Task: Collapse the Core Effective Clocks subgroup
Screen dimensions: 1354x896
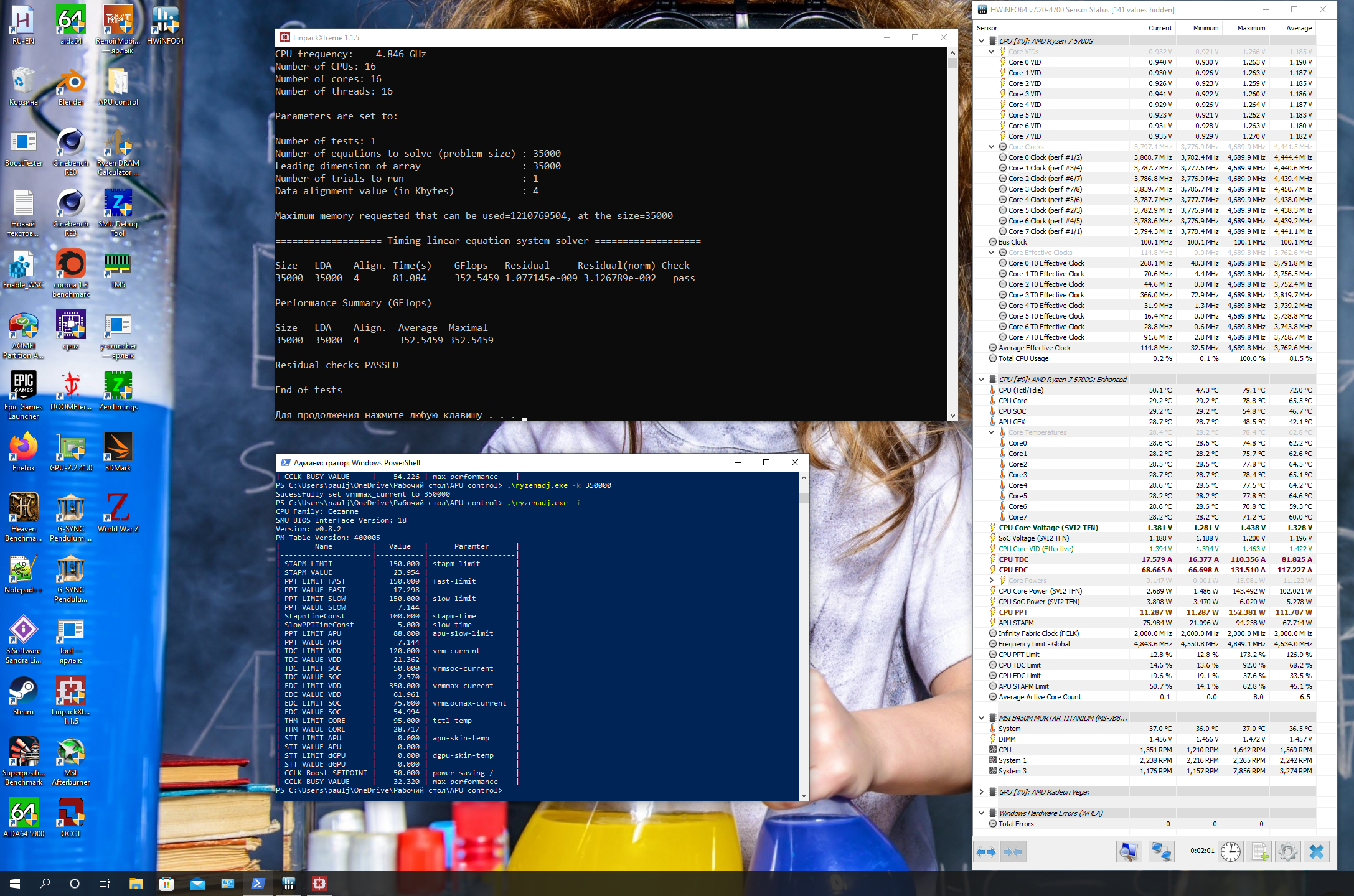Action: pyautogui.click(x=992, y=253)
